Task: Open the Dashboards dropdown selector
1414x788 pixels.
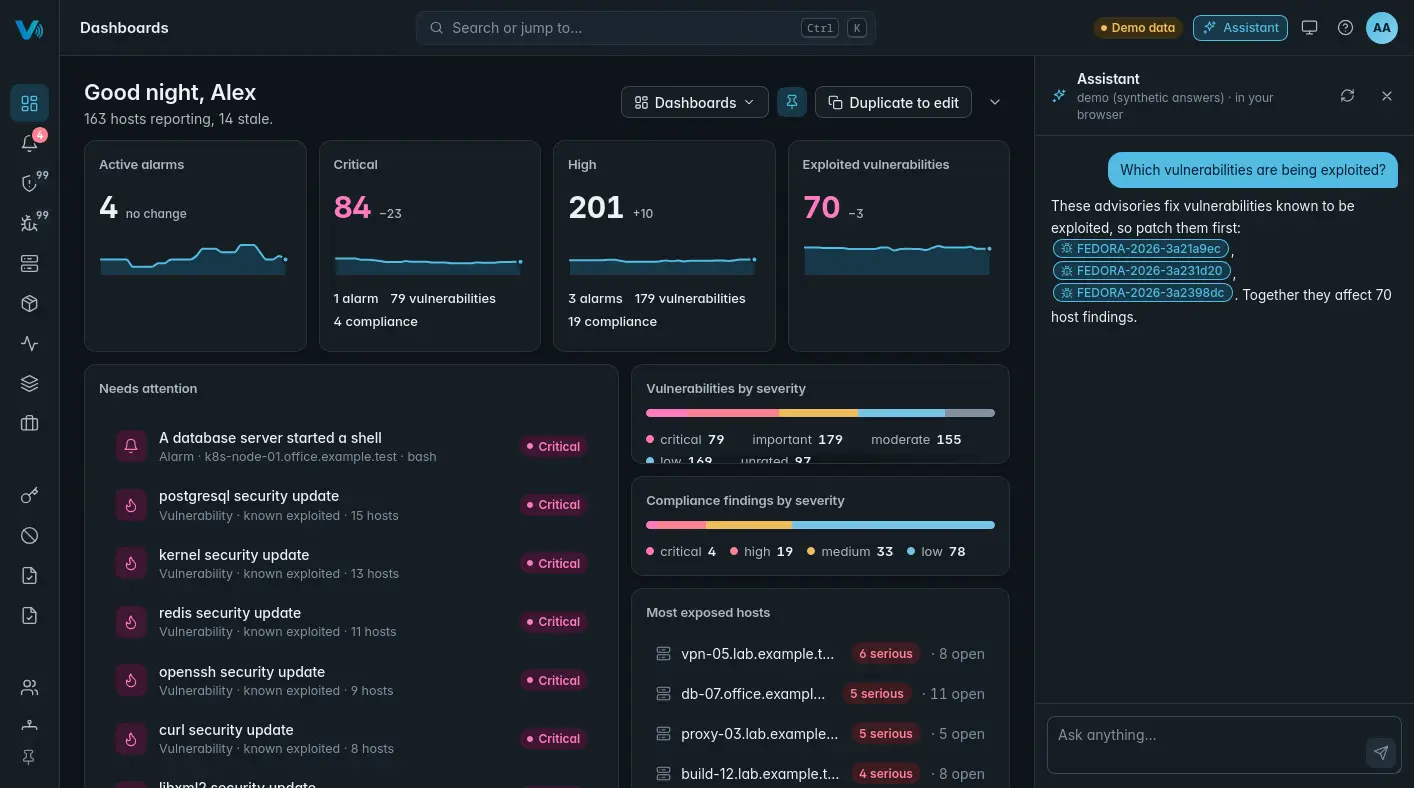Action: pyautogui.click(x=695, y=102)
